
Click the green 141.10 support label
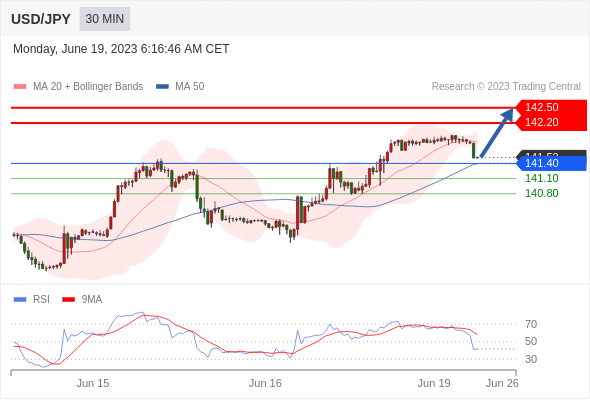coord(541,178)
